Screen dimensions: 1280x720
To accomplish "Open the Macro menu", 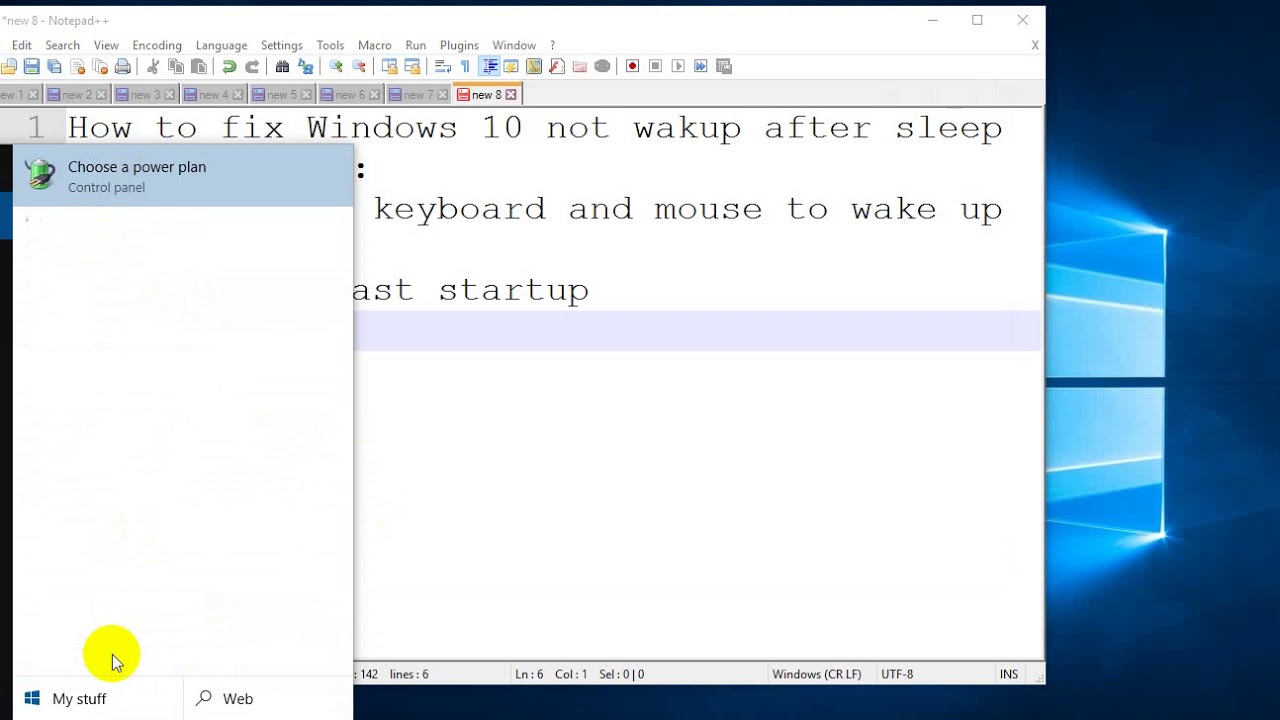I will pyautogui.click(x=375, y=45).
